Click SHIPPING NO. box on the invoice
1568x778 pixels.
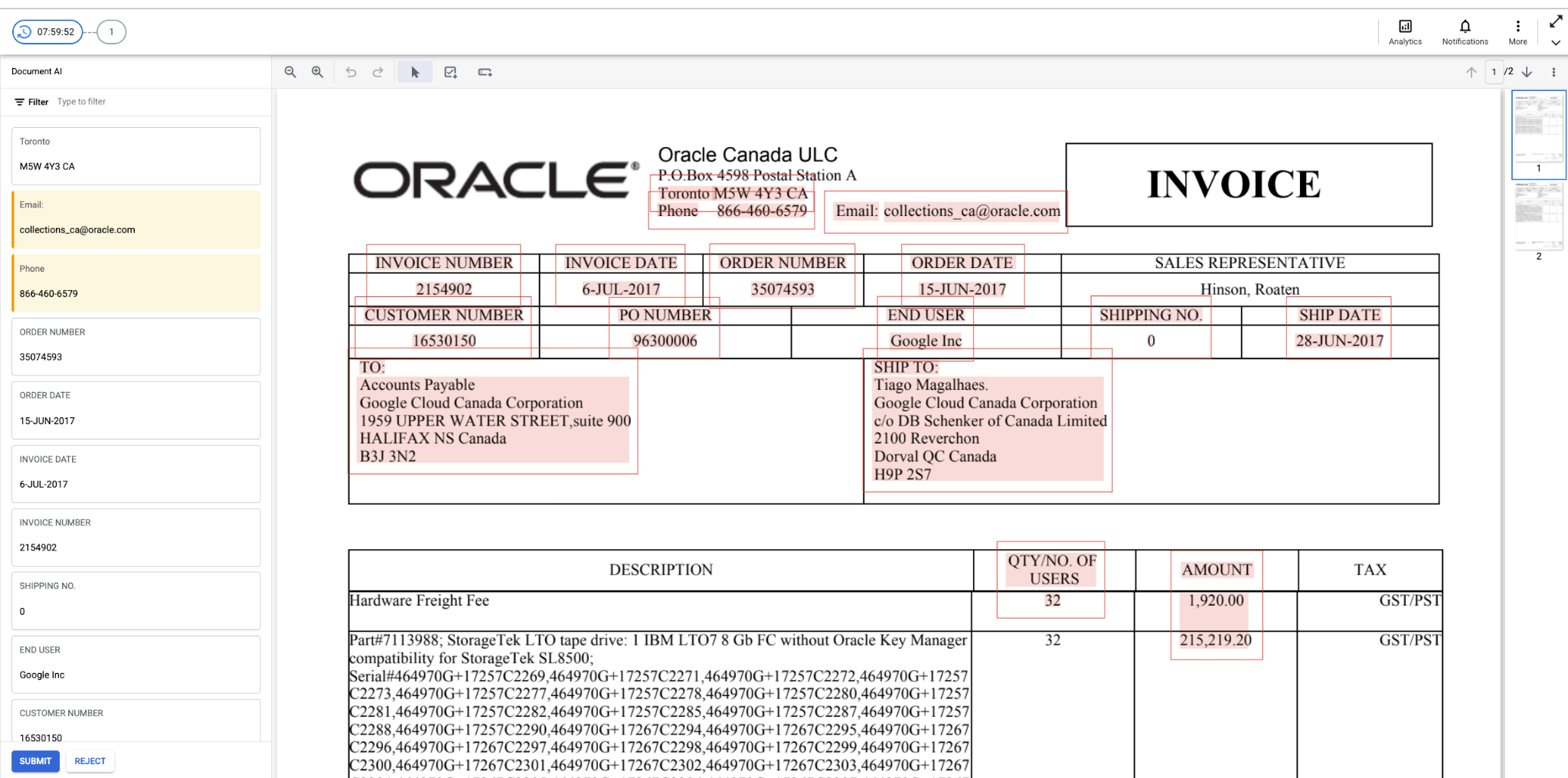point(1151,328)
